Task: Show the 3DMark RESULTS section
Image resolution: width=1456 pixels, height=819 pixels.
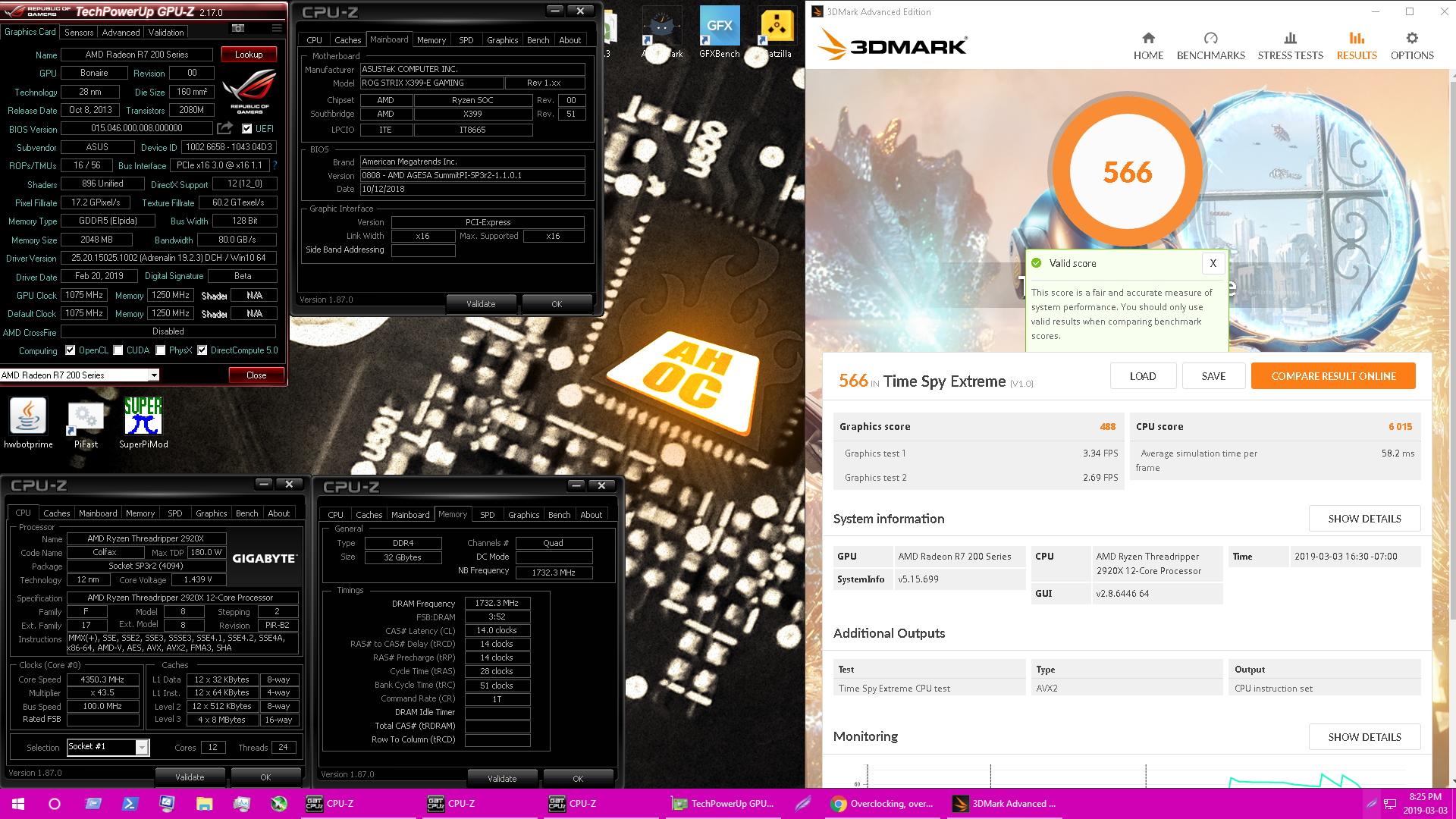Action: [x=1357, y=46]
